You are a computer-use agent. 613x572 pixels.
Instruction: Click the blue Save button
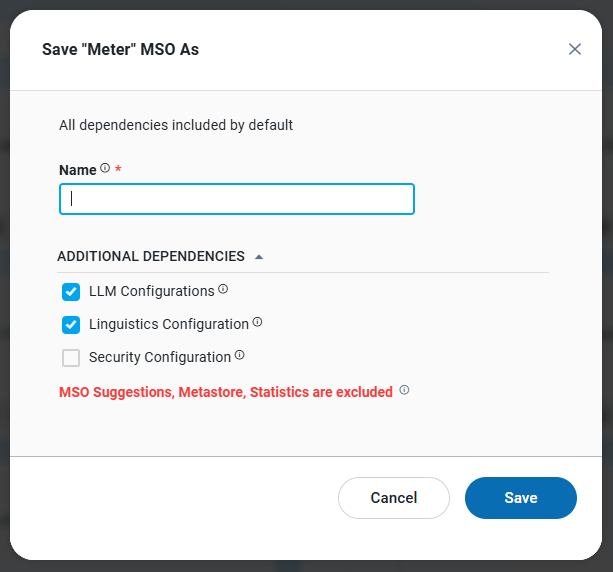(520, 498)
